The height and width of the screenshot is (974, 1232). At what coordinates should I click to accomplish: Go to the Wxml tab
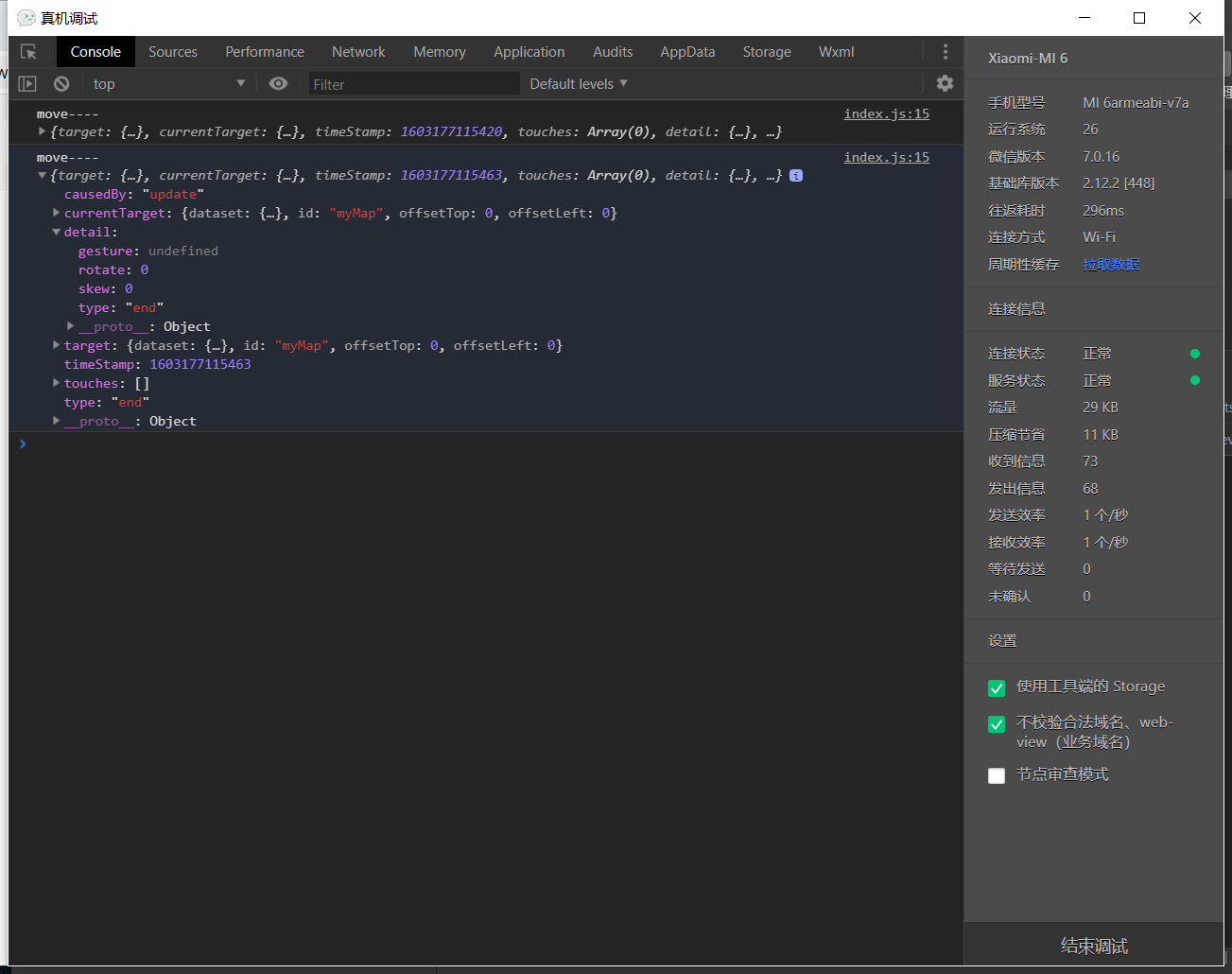836,52
